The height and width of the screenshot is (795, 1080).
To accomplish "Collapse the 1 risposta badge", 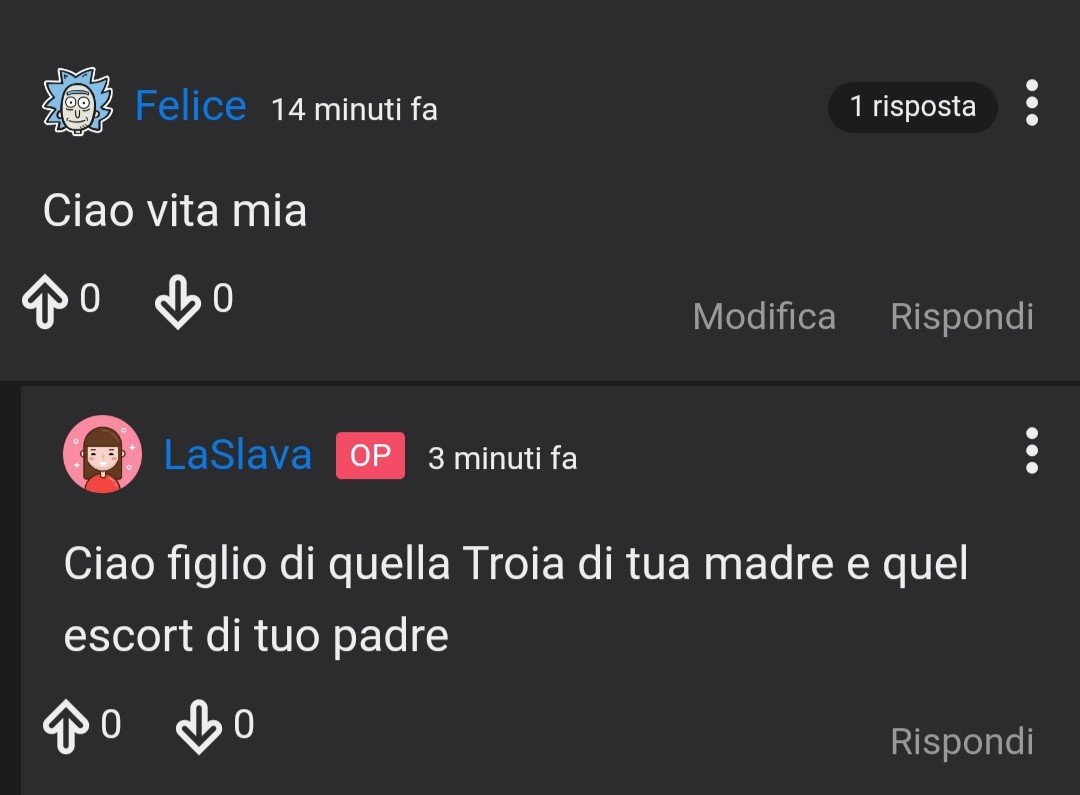I will click(x=913, y=107).
